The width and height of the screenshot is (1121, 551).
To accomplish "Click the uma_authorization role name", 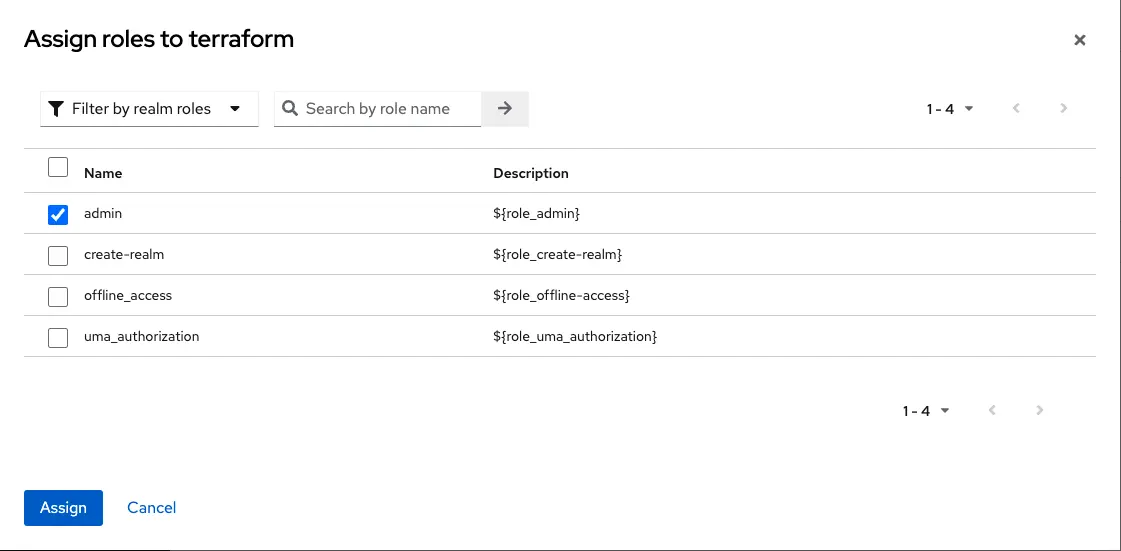I will click(142, 335).
